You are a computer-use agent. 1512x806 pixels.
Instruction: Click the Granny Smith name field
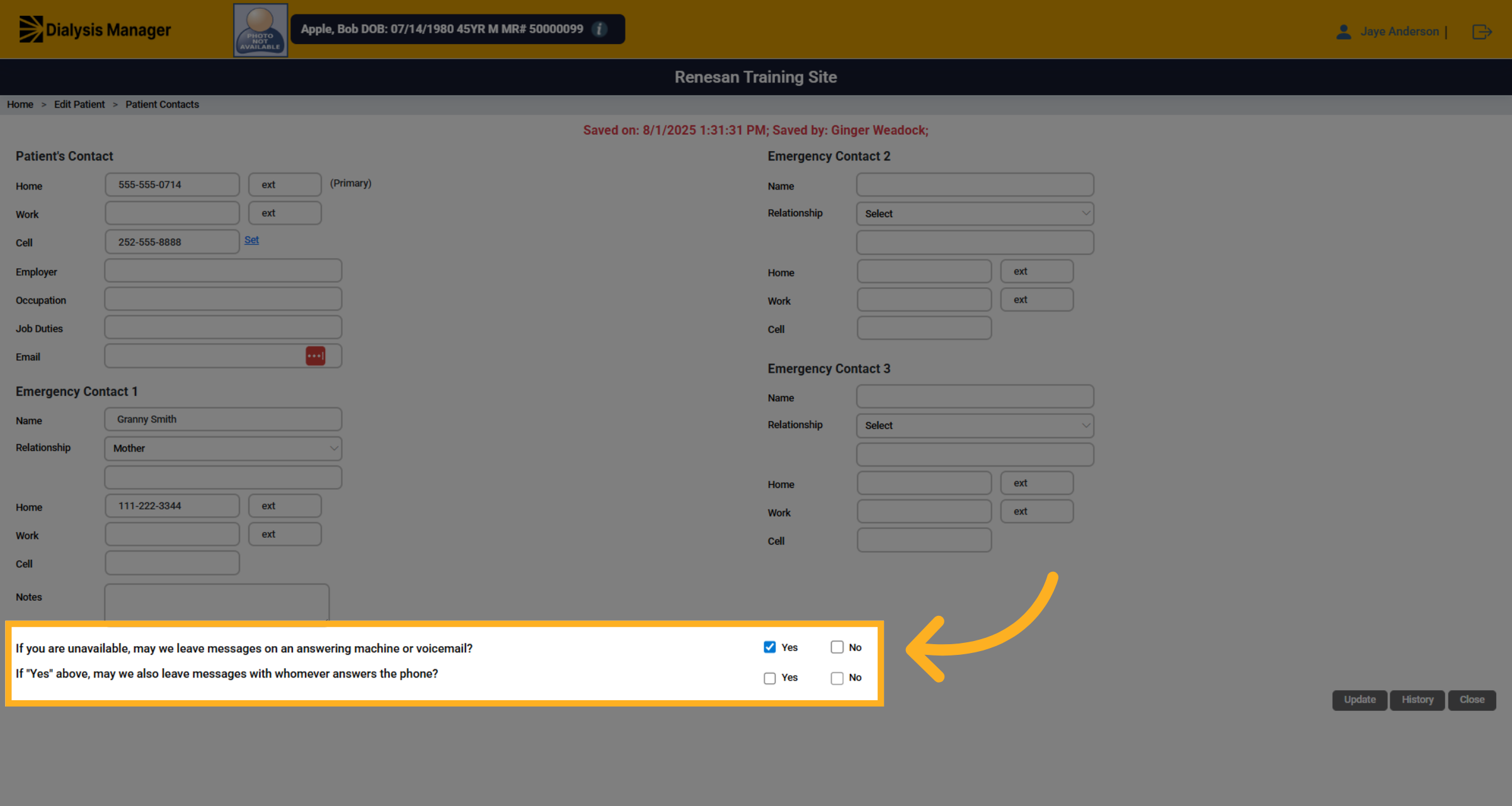click(x=223, y=419)
